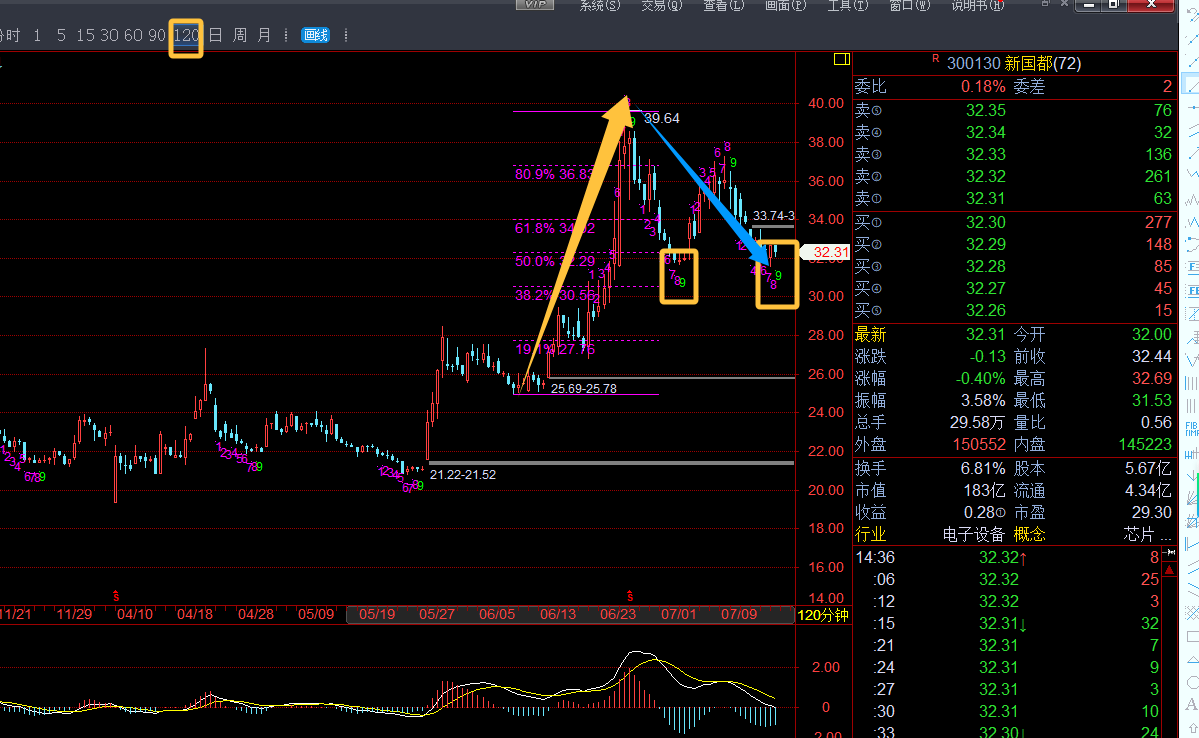The image size is (1199, 738).
Task: Click the 40.00 price axis value
Action: pyautogui.click(x=826, y=103)
